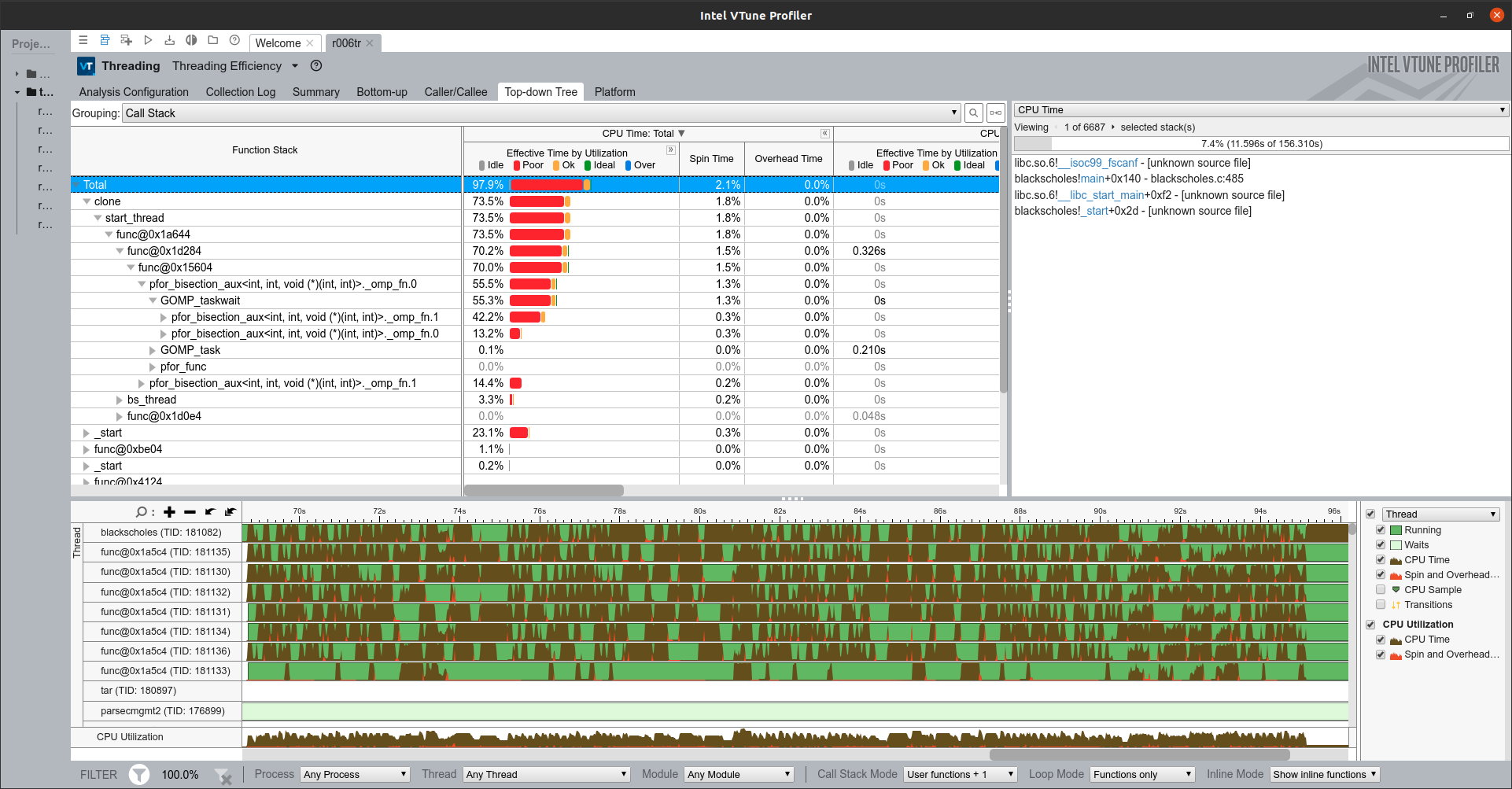
Task: Click the customize grouping icon
Action: [x=996, y=112]
